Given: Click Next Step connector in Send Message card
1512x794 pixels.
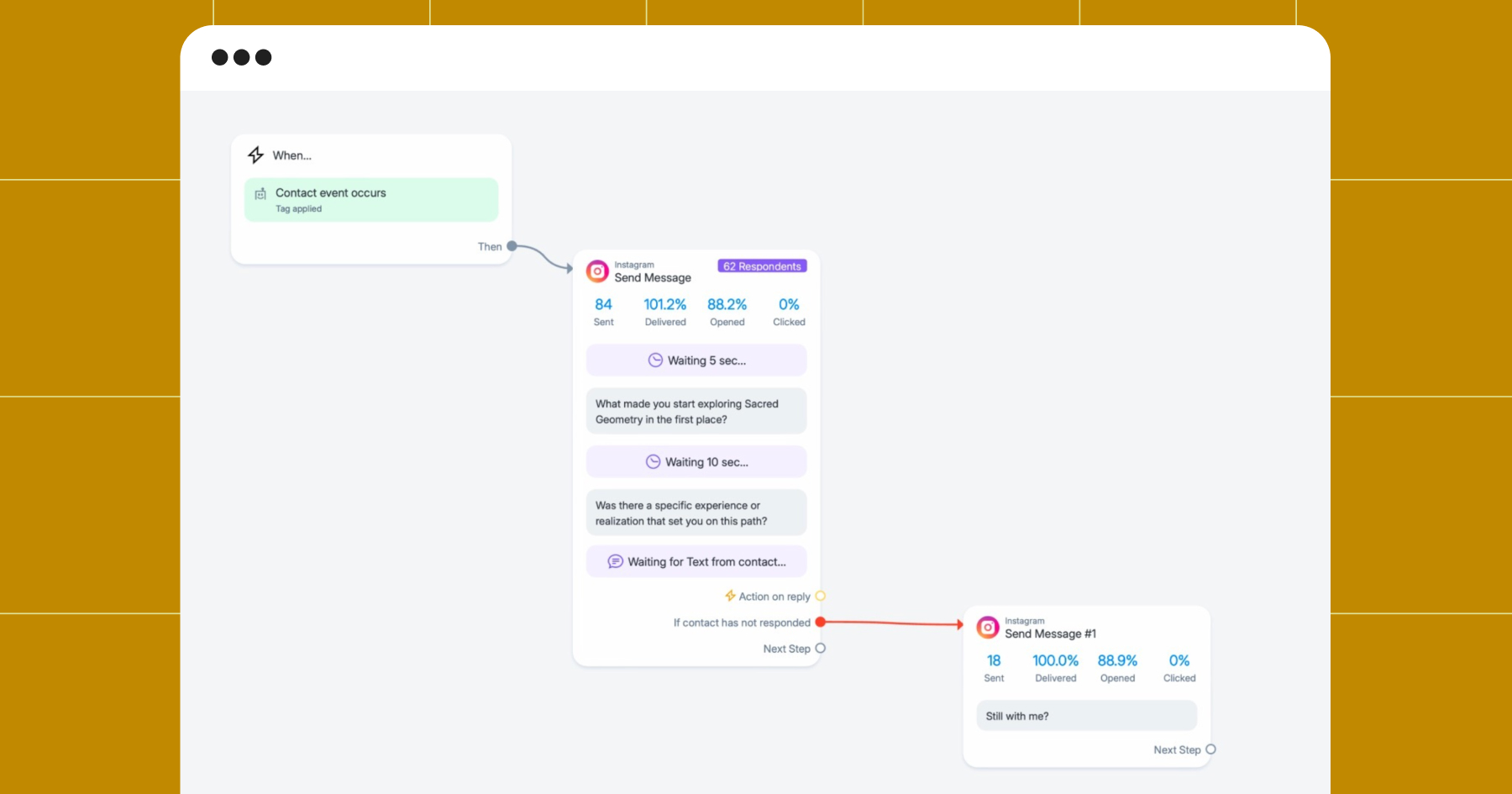Looking at the screenshot, I should click(x=821, y=648).
